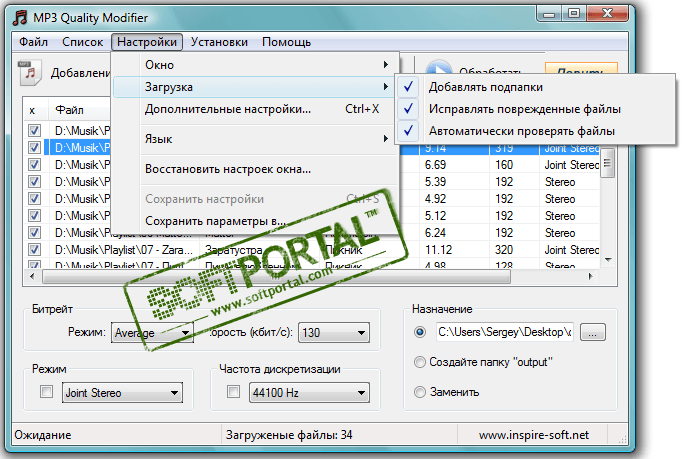Click the resize grip at window corner
This screenshot has width=682, height=459.
coord(622,439)
